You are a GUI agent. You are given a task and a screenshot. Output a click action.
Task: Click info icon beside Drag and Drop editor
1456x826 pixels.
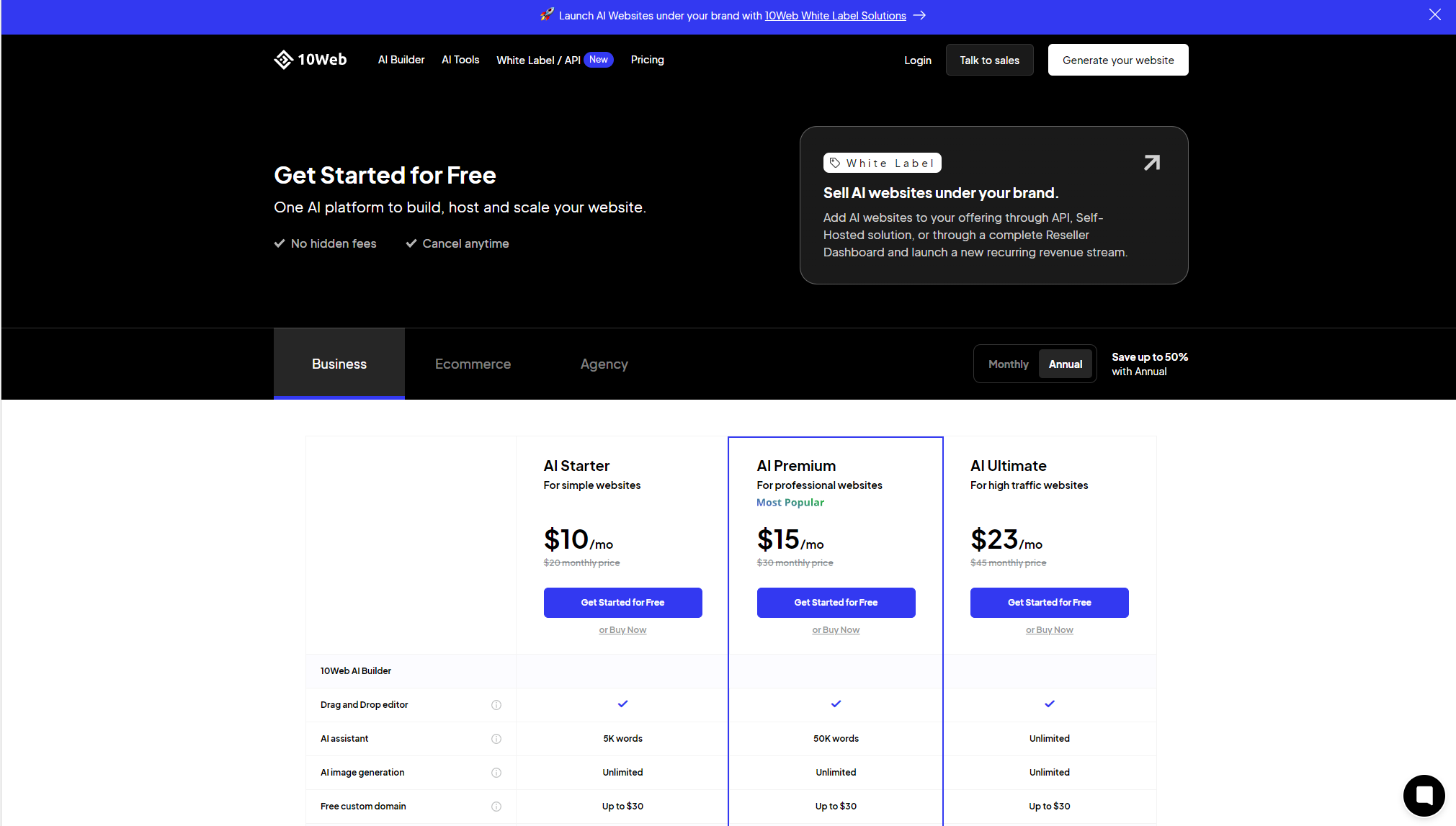pyautogui.click(x=496, y=705)
